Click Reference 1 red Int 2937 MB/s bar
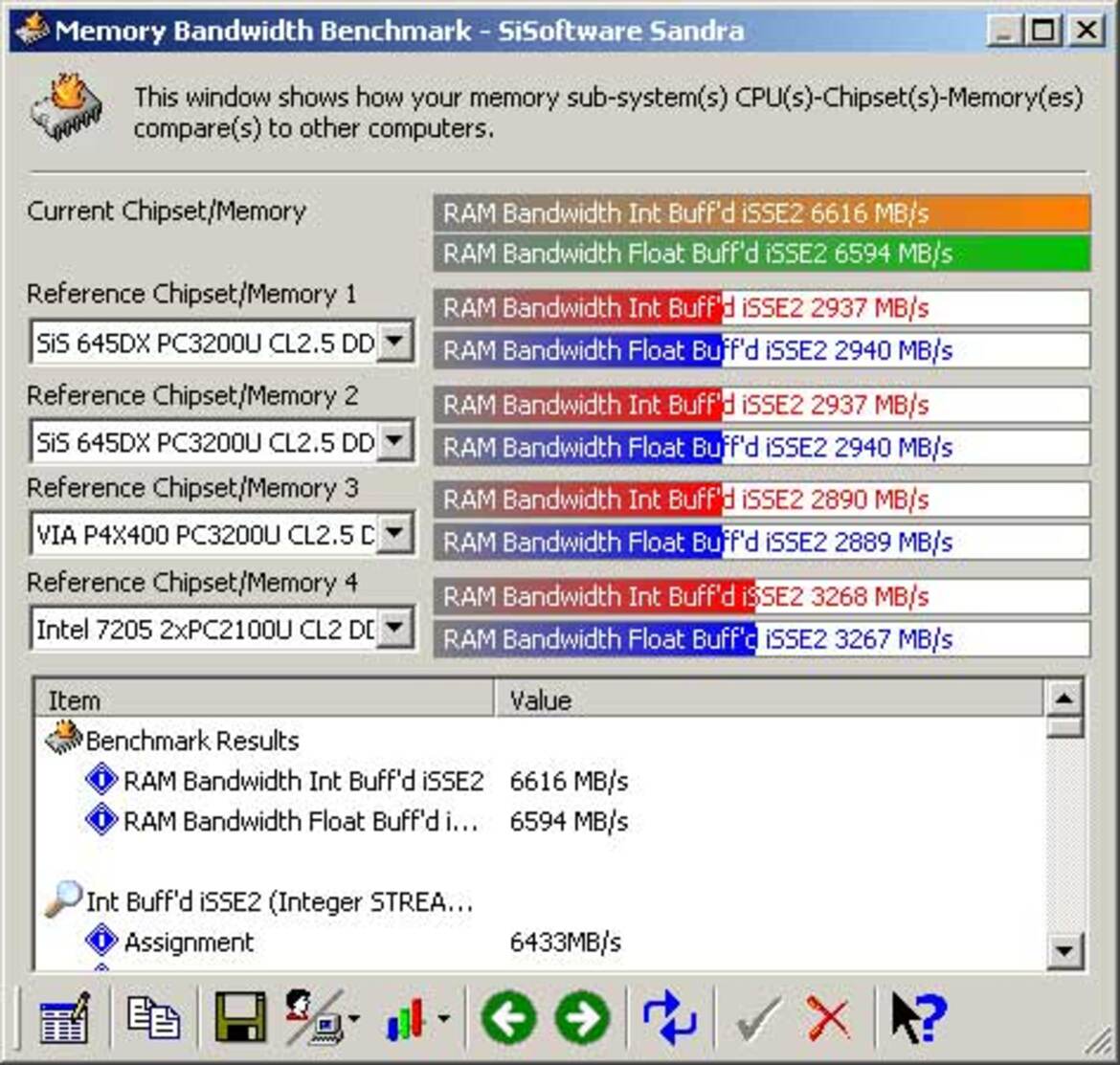 [761, 308]
